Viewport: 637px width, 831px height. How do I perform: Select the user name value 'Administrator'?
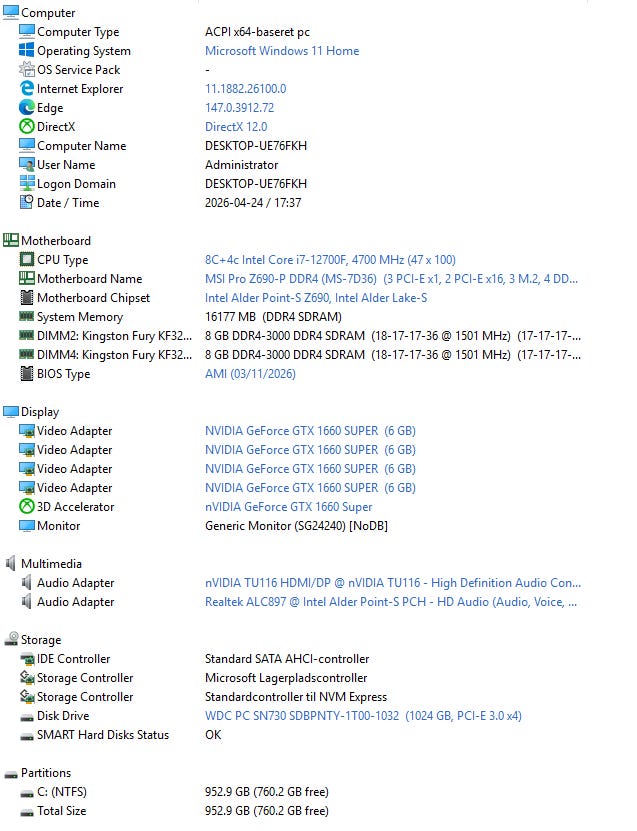tap(241, 165)
